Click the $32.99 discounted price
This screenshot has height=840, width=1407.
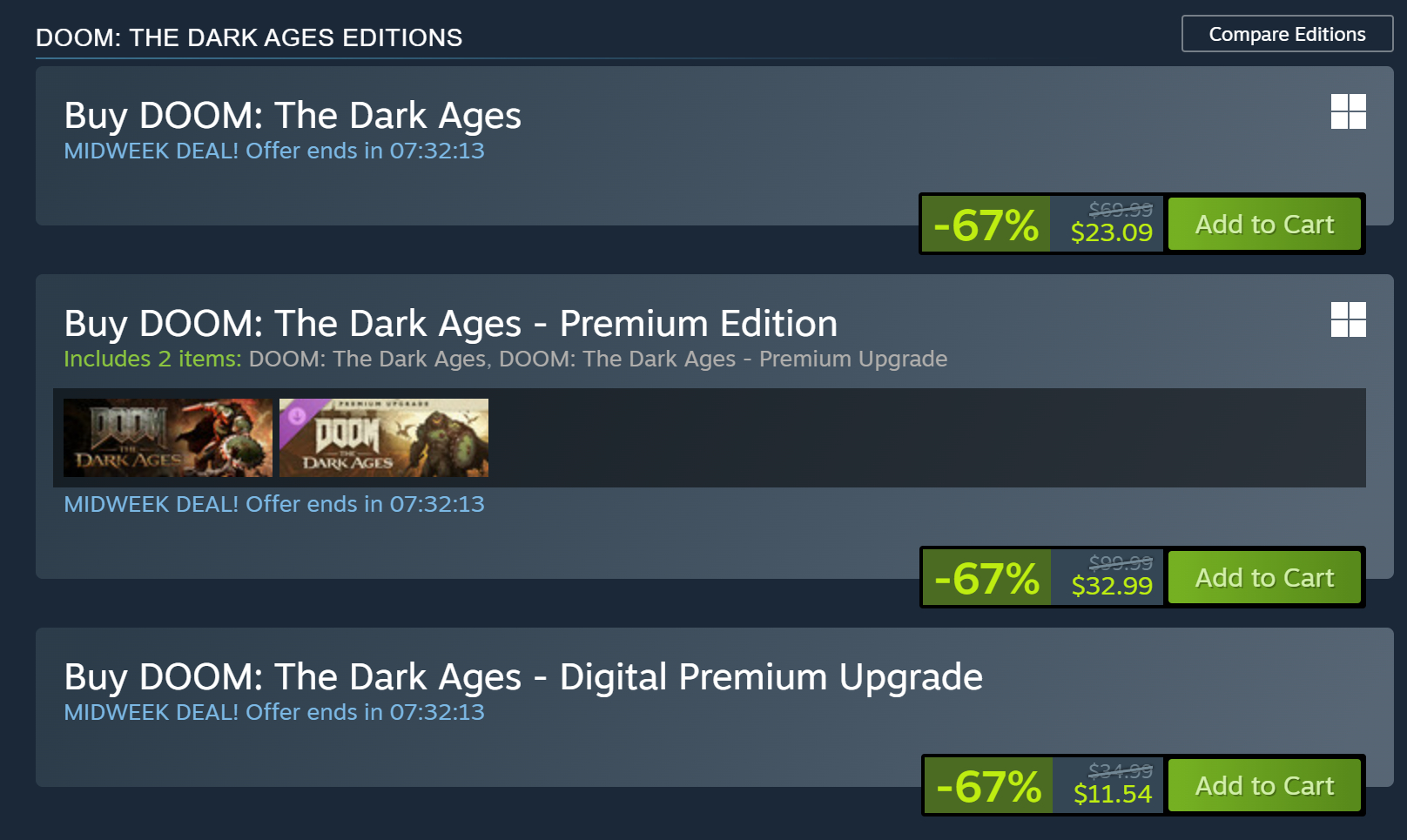click(1112, 586)
